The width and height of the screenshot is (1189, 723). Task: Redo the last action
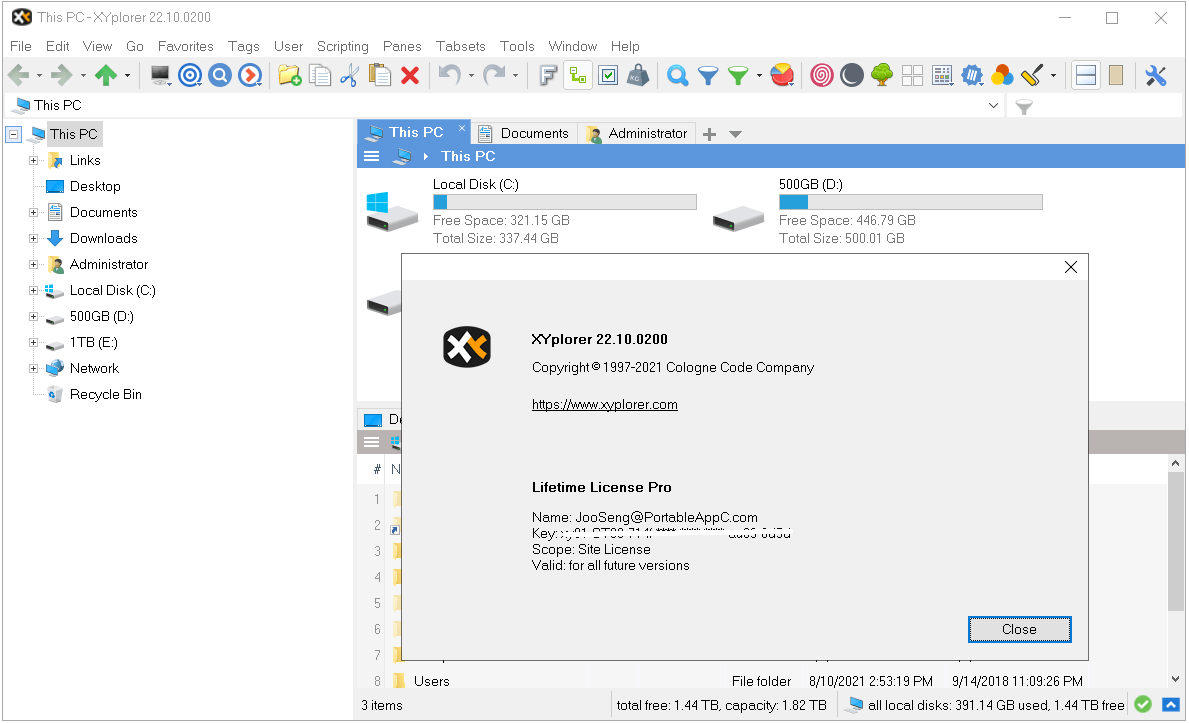click(494, 75)
